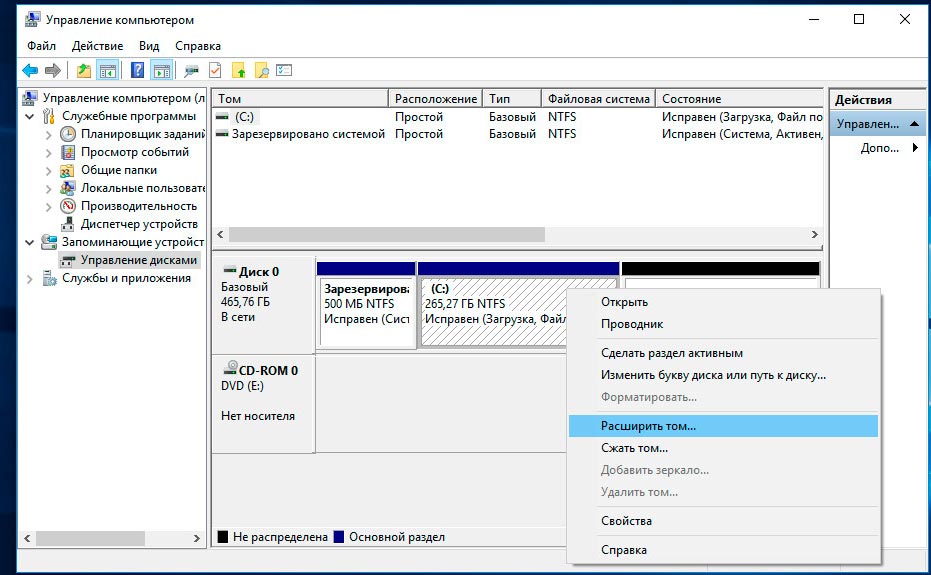The height and width of the screenshot is (575, 931).
Task: Click the magnifier search note toolbar icon
Action: [x=262, y=70]
